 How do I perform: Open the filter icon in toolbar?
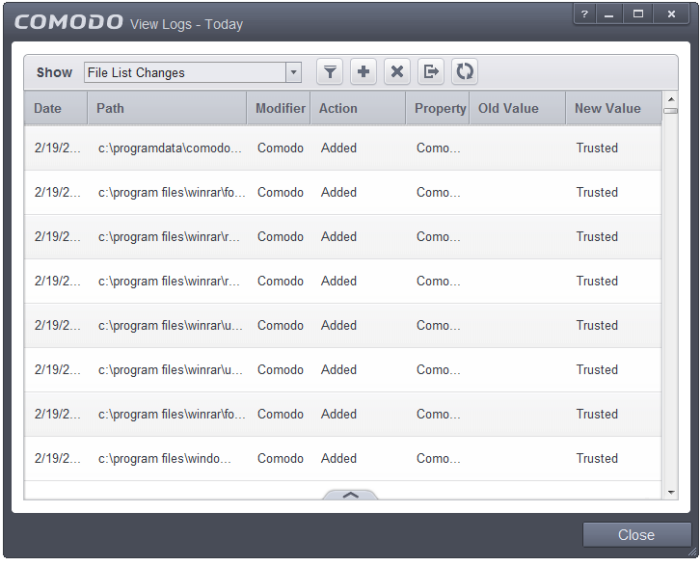pos(329,72)
